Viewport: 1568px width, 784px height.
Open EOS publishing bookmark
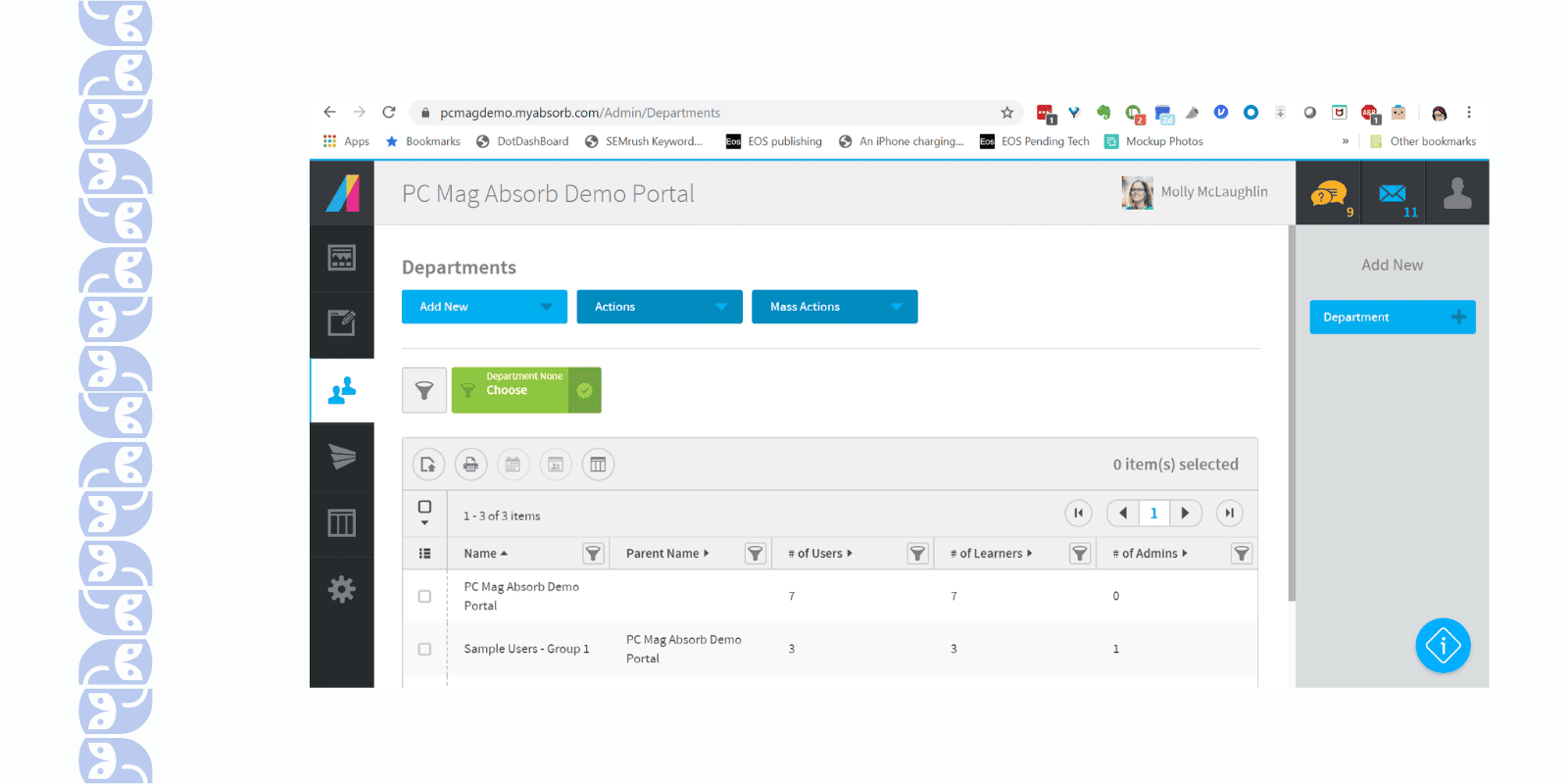pyautogui.click(x=774, y=141)
